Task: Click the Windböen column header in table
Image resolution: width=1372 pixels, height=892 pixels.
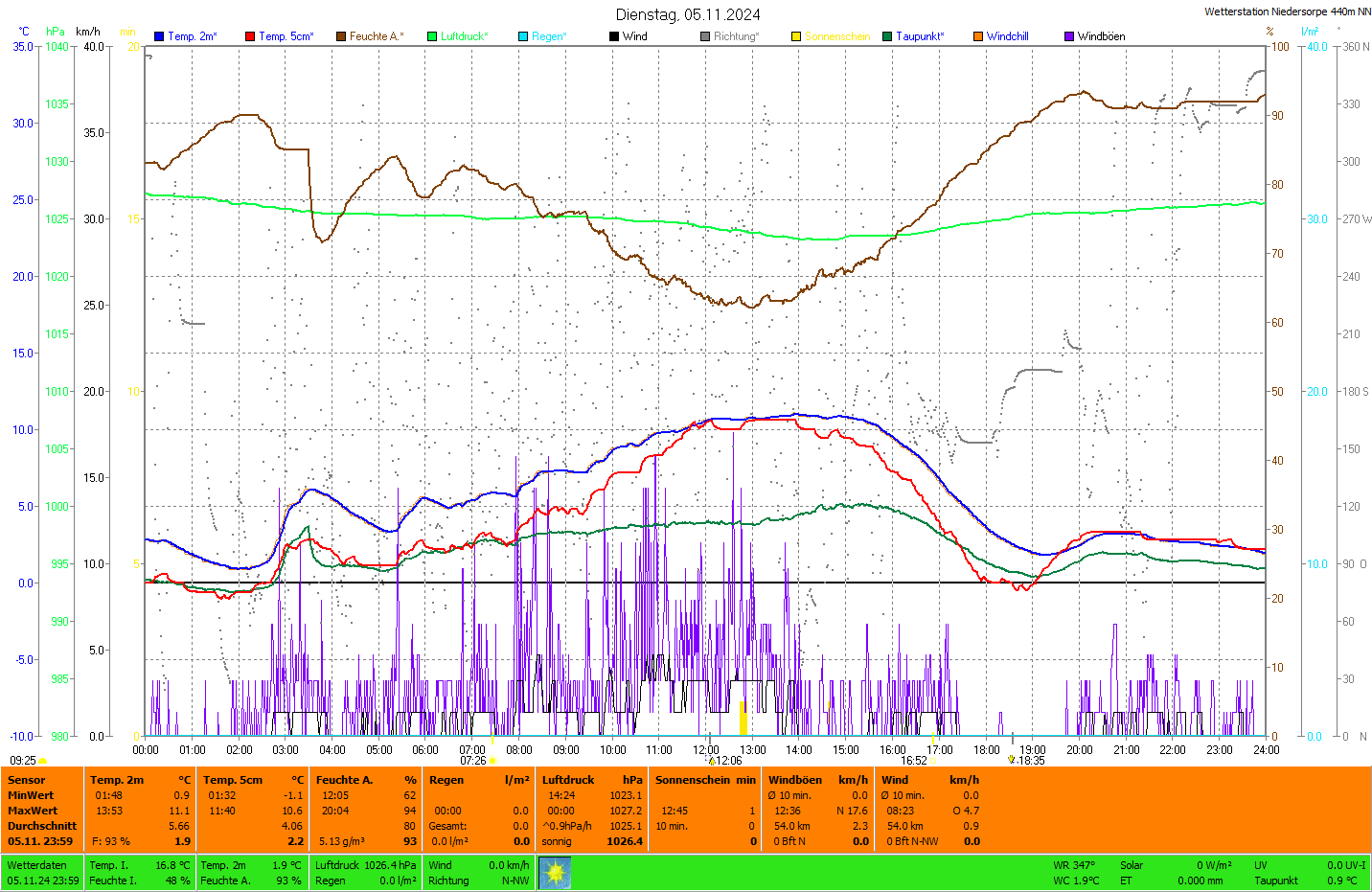Action: pos(795,780)
